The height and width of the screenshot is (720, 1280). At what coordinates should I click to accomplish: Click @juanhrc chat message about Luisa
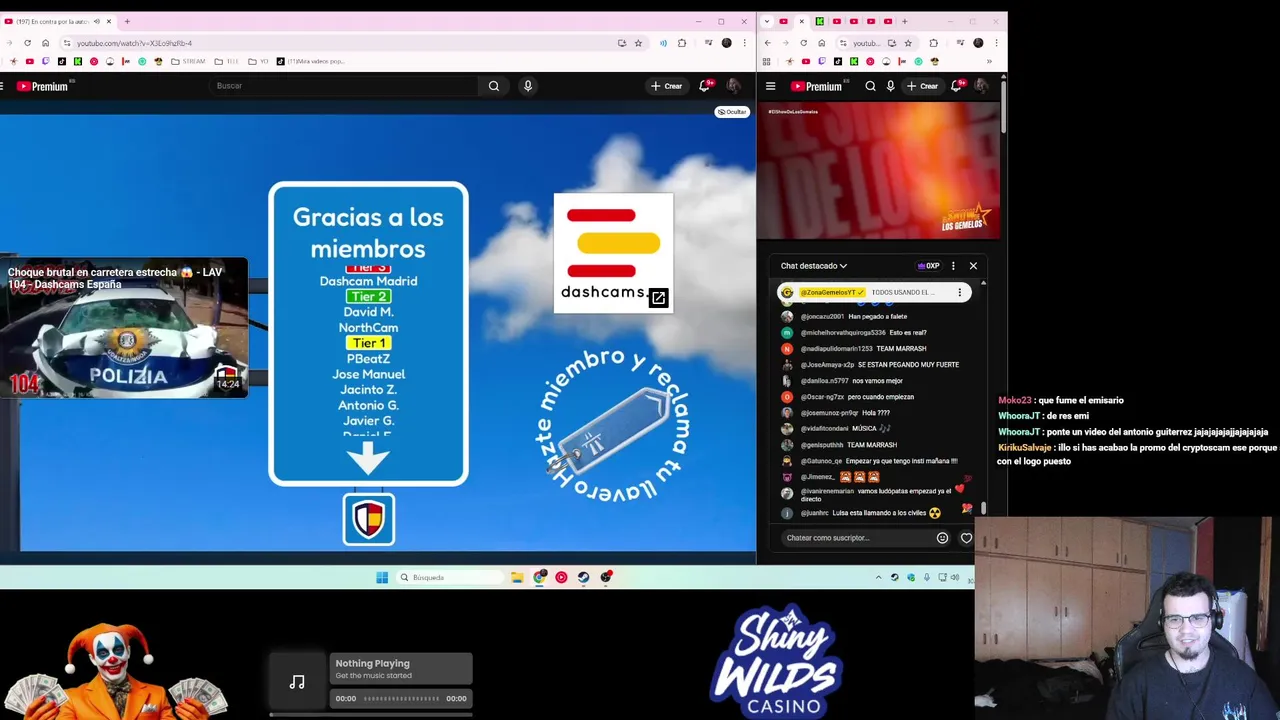tap(870, 513)
